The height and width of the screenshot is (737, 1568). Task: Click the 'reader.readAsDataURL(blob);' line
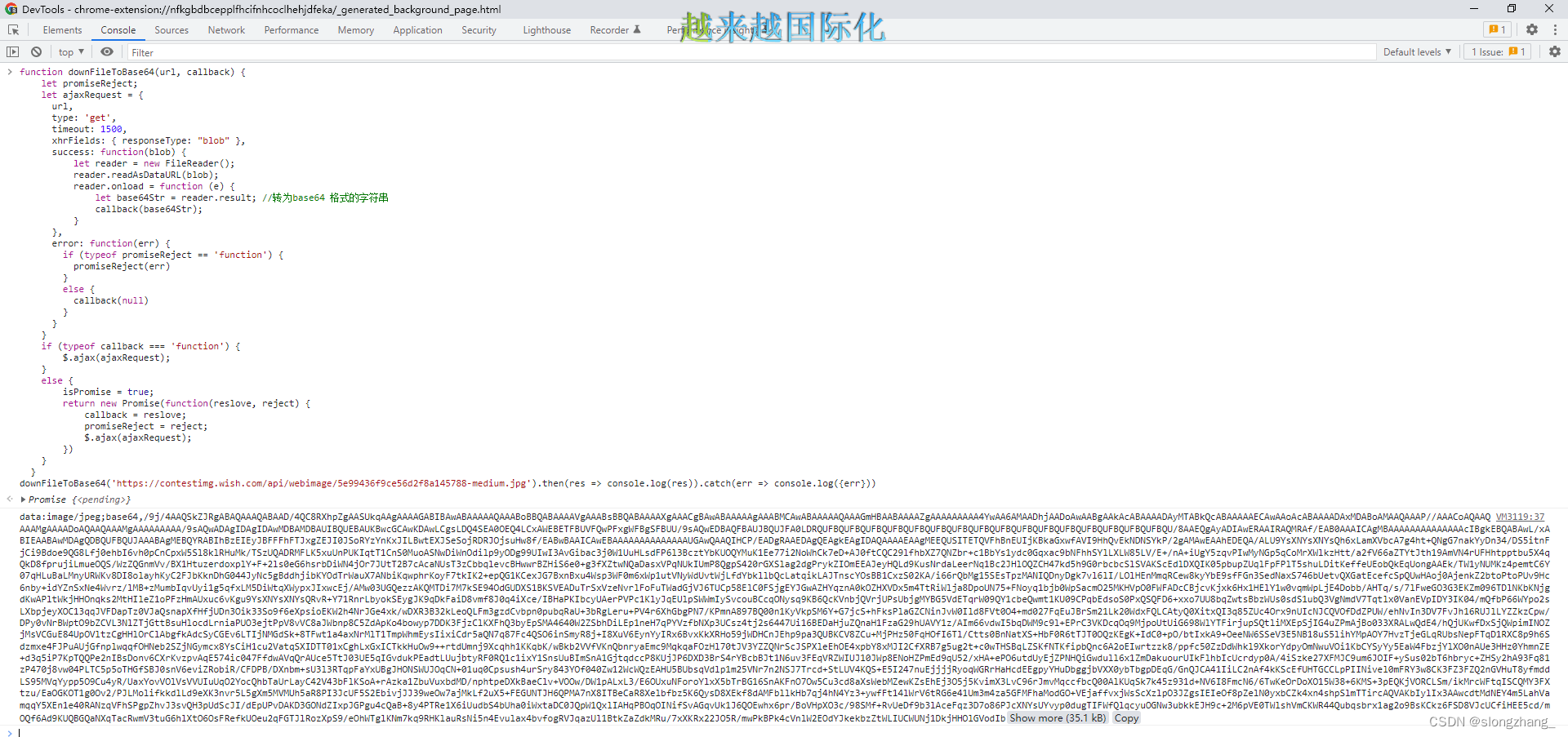point(145,175)
